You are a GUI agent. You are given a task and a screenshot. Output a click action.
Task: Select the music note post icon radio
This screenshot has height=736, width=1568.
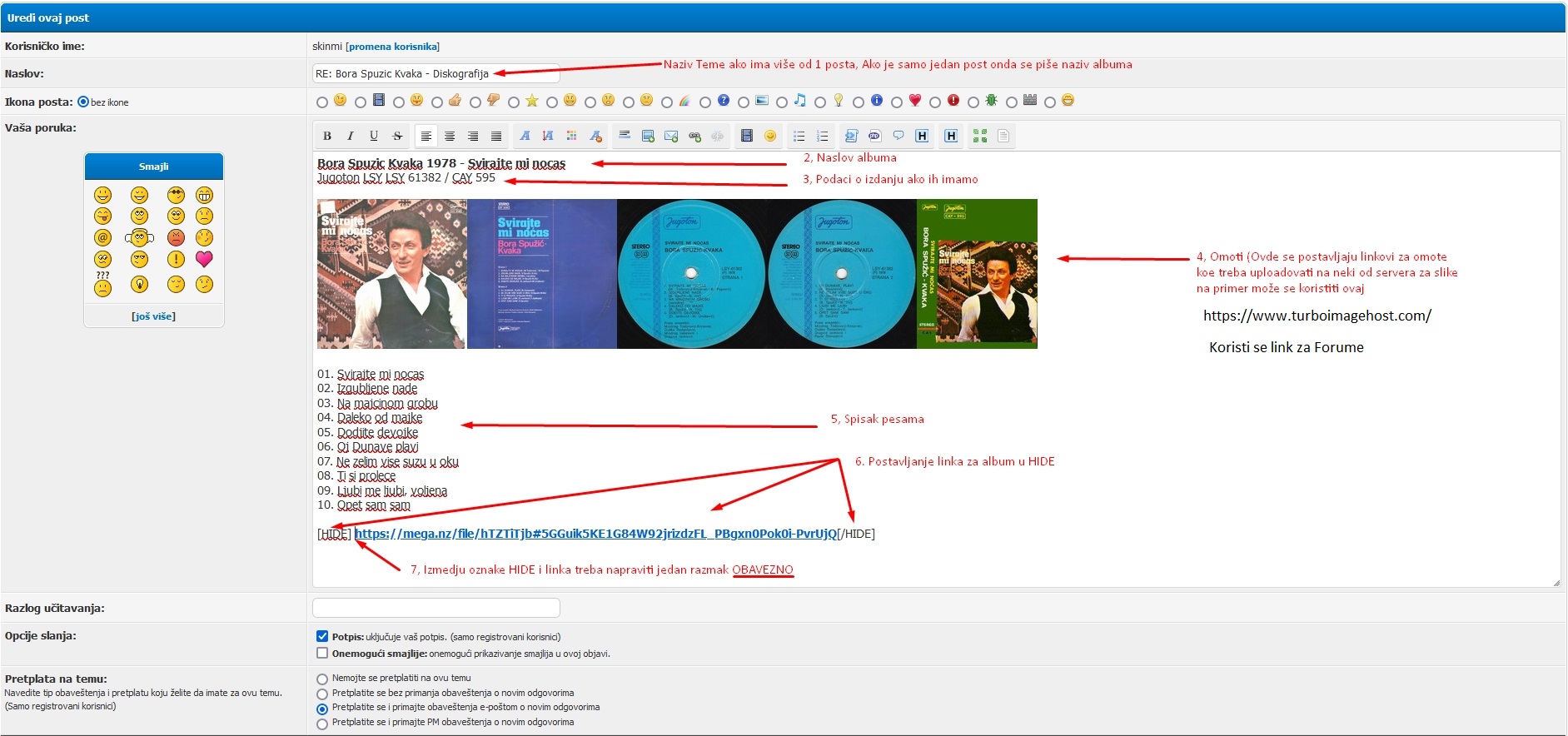click(x=782, y=102)
